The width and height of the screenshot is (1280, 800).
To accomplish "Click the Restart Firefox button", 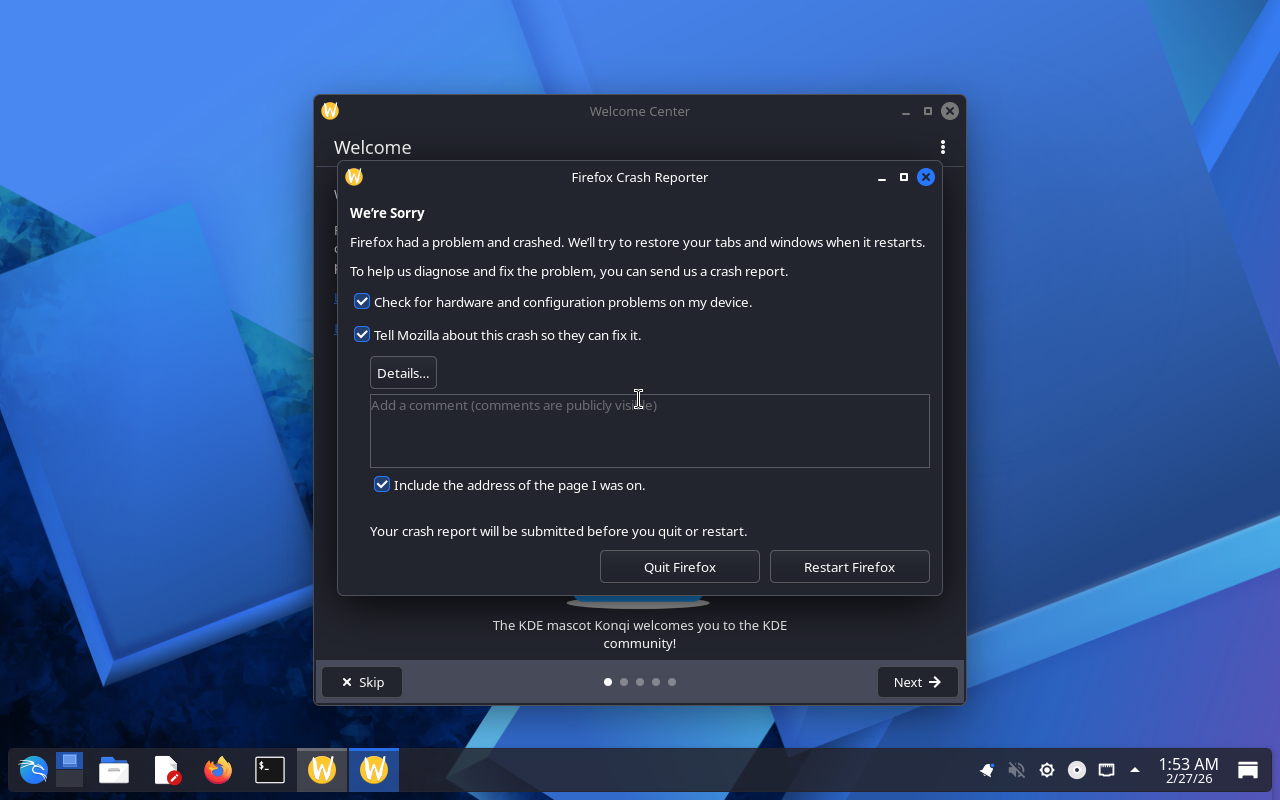I will point(849,567).
